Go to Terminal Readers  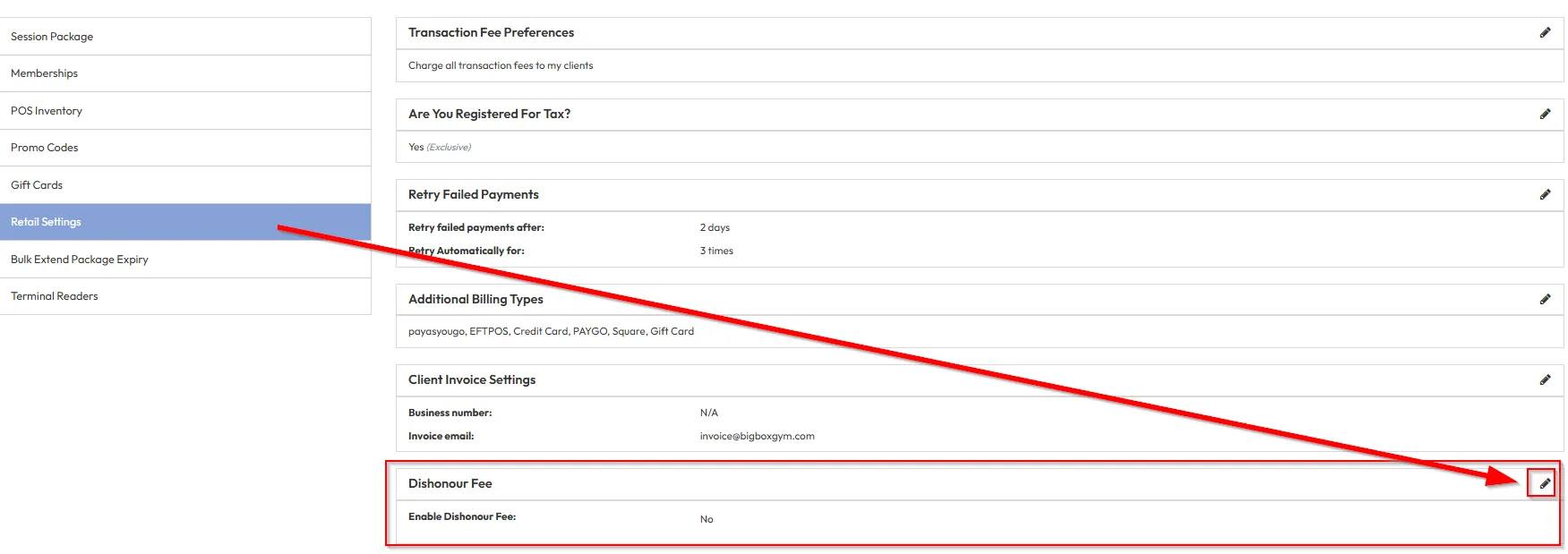click(55, 296)
